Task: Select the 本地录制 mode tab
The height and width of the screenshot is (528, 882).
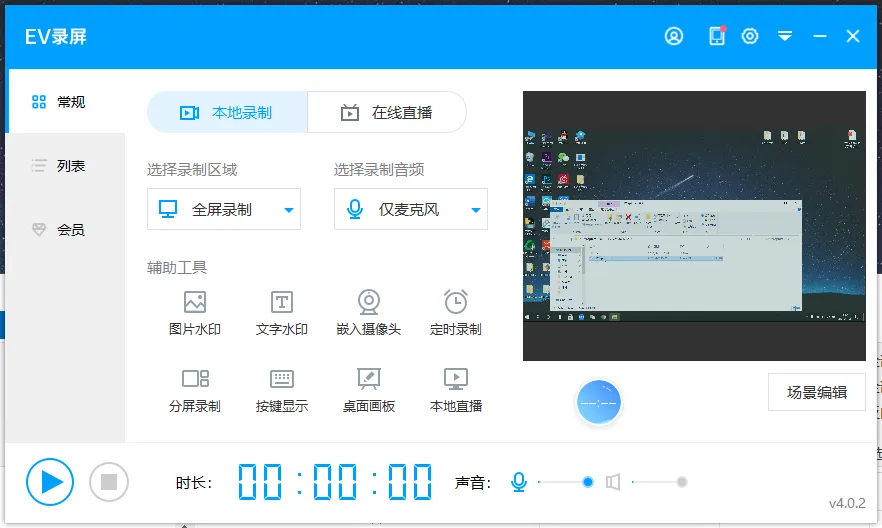Action: coord(227,112)
